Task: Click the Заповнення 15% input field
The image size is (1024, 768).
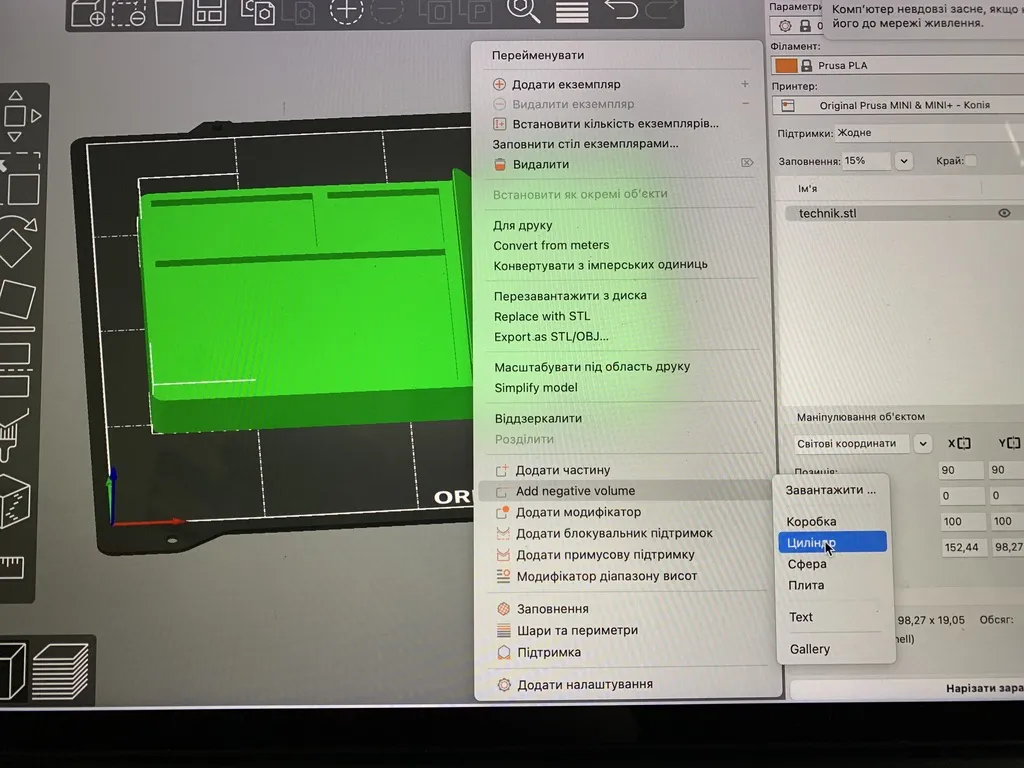Action: pos(865,161)
